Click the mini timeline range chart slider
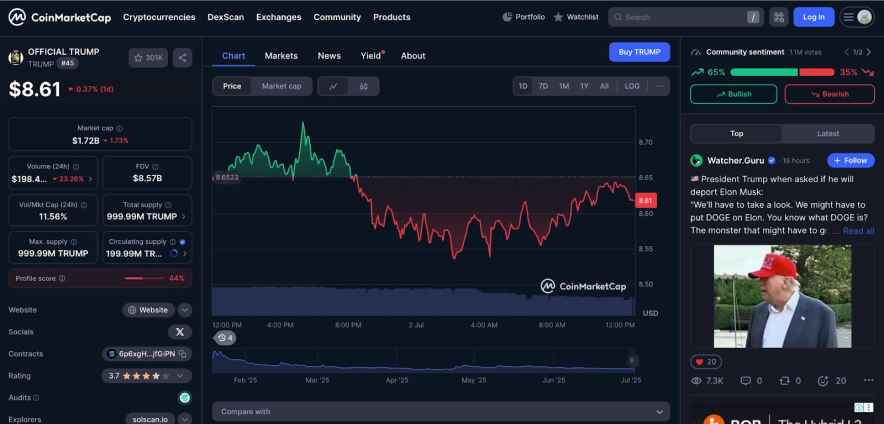884x424 pixels. 425,357
